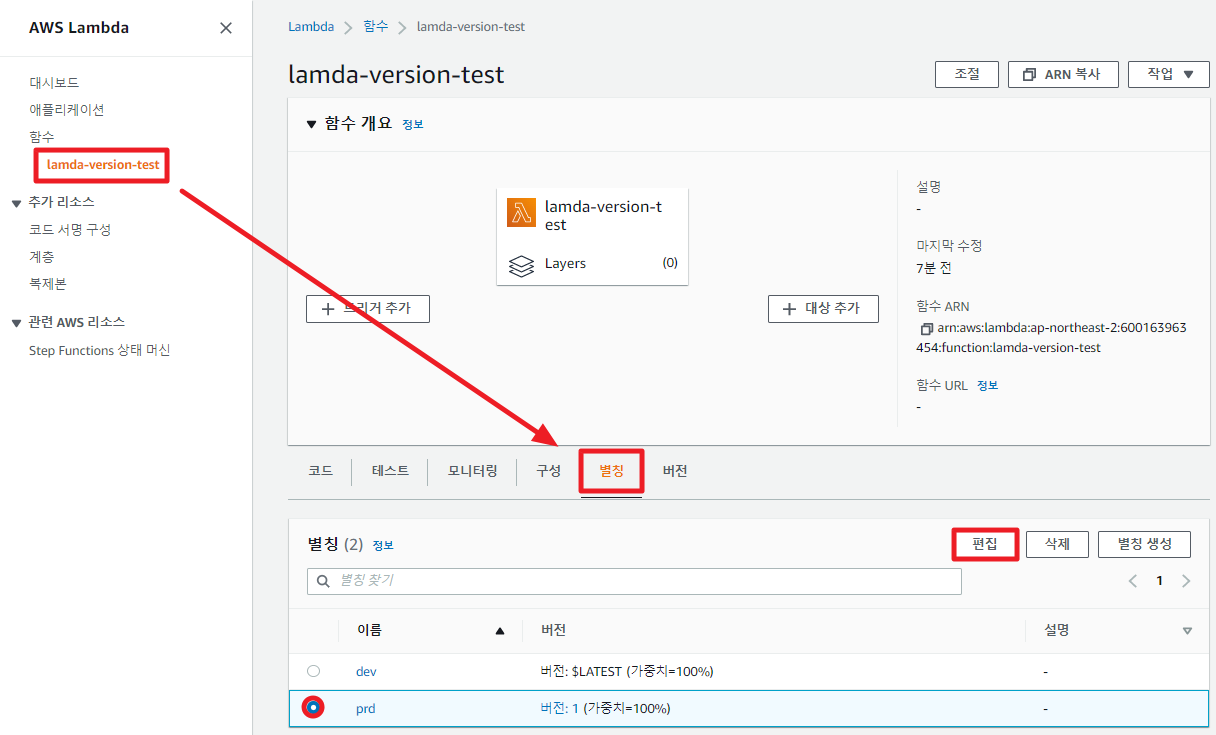Click the 버전 column header
Screen dimensions: 1216x735
(x=554, y=631)
